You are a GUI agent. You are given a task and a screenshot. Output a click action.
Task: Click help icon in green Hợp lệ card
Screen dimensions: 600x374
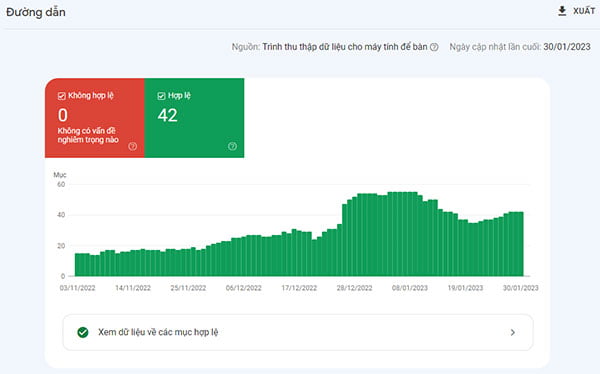click(x=232, y=146)
